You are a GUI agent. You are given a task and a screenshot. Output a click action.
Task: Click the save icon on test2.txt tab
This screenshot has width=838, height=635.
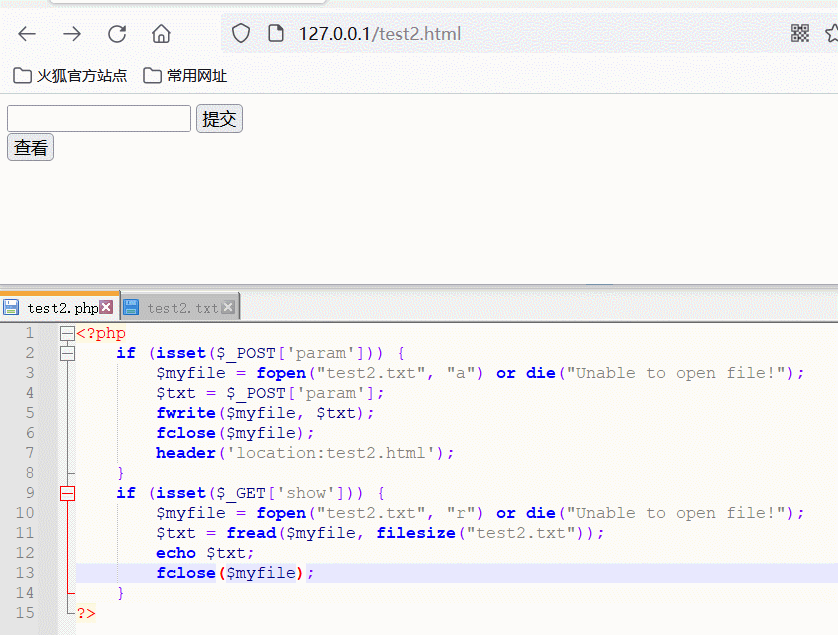pos(131,307)
